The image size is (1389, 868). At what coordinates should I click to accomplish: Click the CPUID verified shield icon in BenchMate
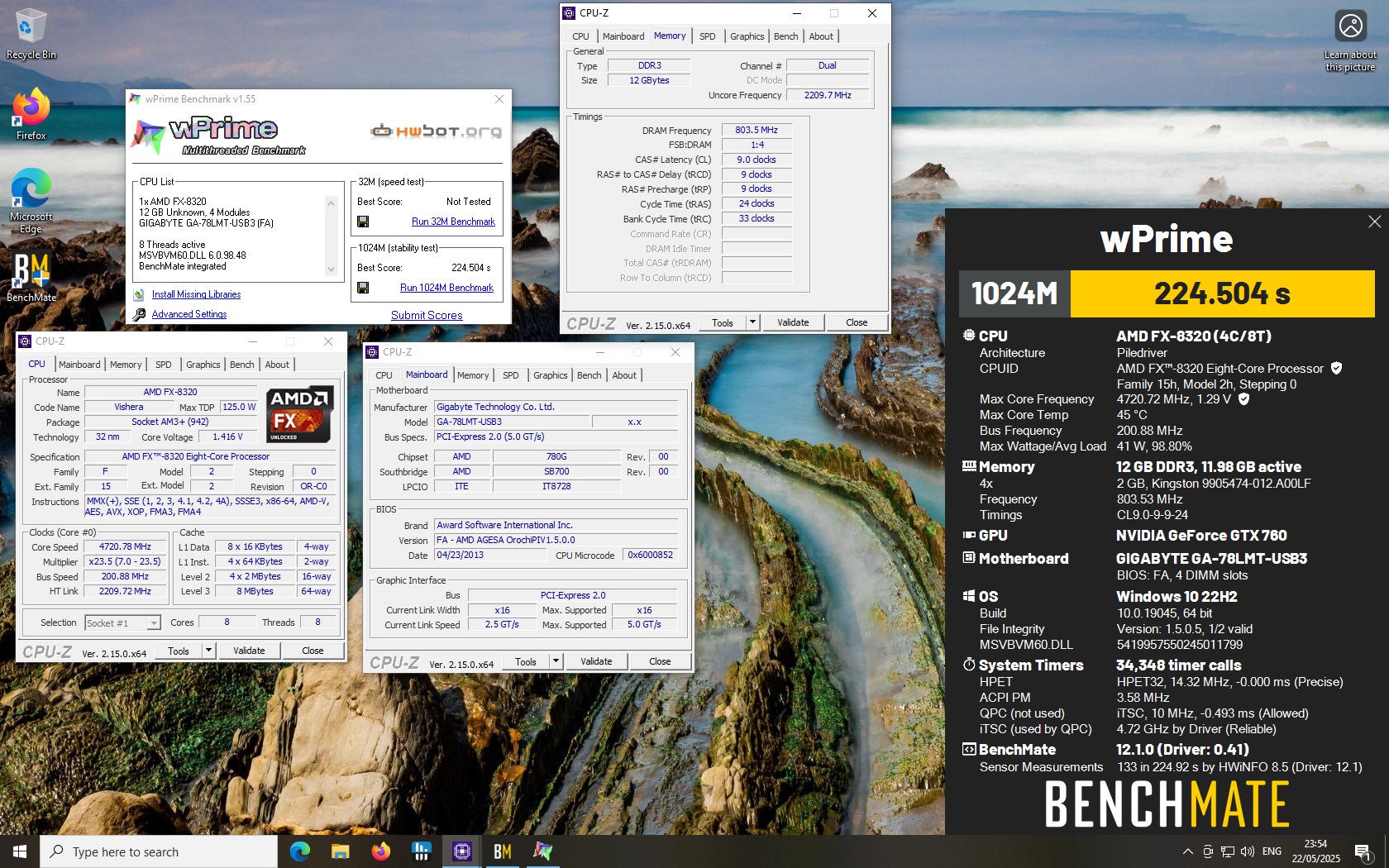[1336, 368]
